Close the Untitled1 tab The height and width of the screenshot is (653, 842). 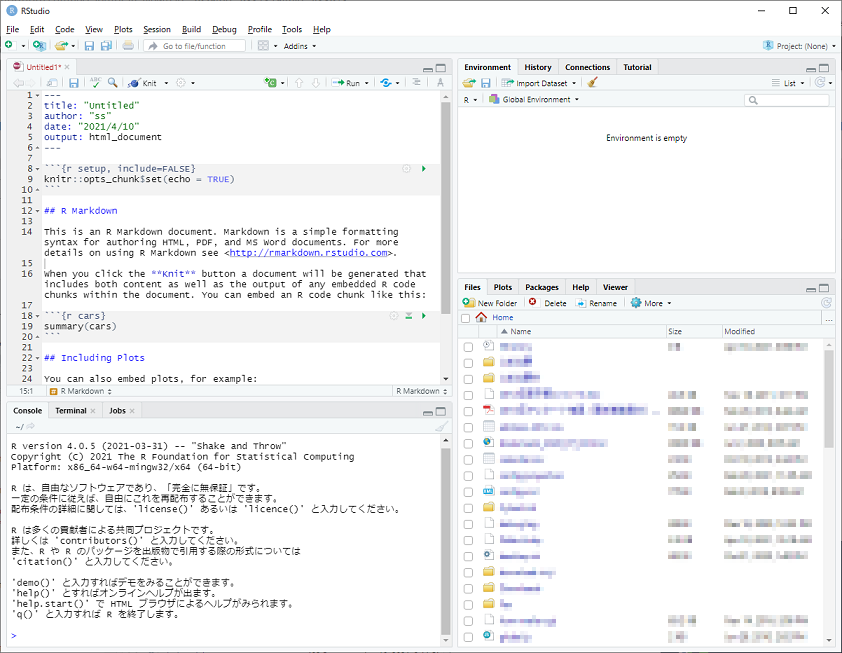(x=67, y=67)
